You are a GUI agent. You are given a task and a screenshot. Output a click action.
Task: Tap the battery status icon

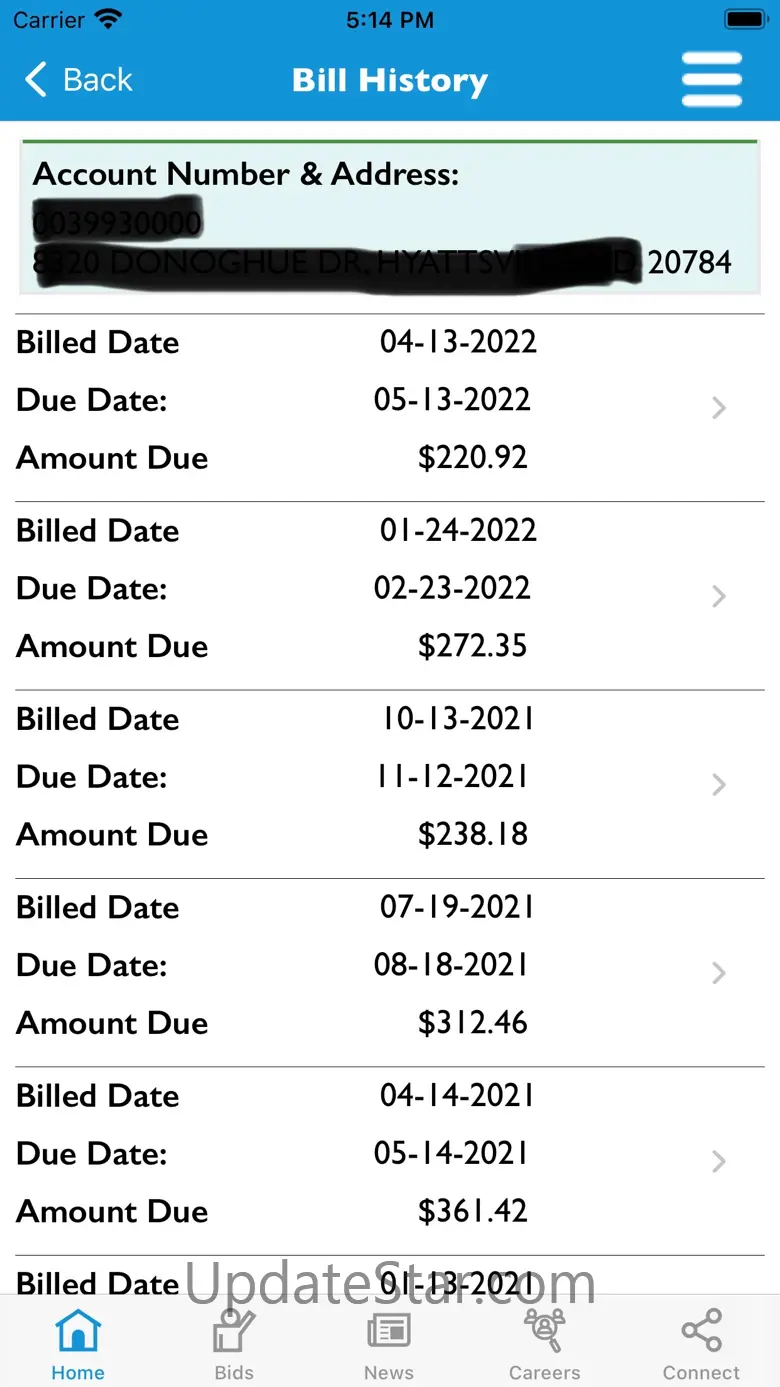pyautogui.click(x=745, y=19)
